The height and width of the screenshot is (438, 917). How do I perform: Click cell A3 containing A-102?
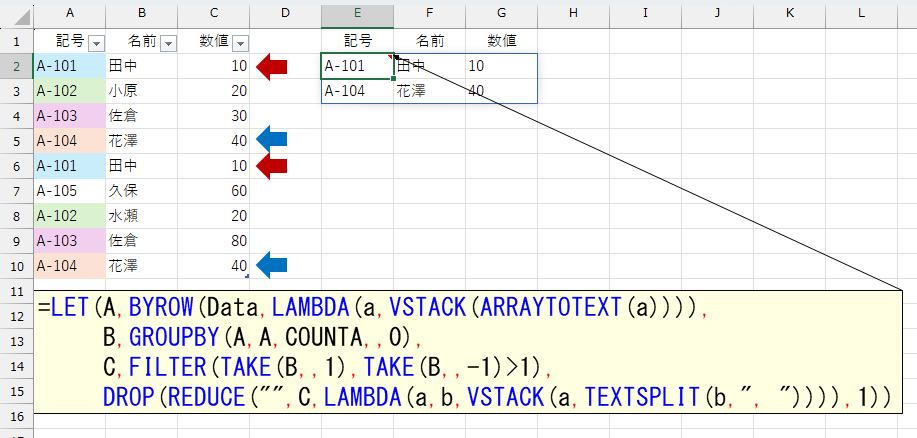point(70,91)
